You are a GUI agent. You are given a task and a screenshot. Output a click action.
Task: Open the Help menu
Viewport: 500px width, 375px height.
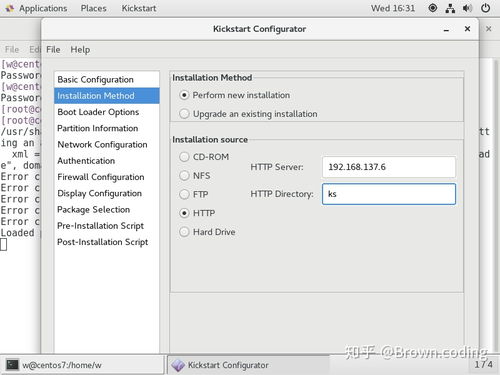(80, 50)
